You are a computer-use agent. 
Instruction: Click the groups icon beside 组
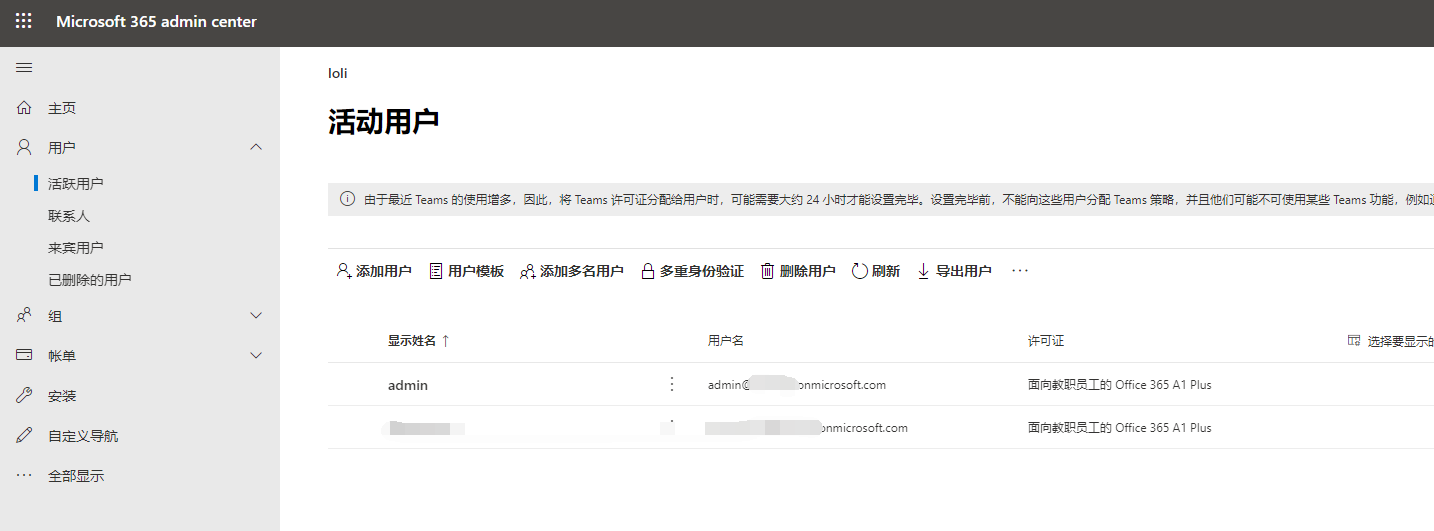(x=25, y=316)
